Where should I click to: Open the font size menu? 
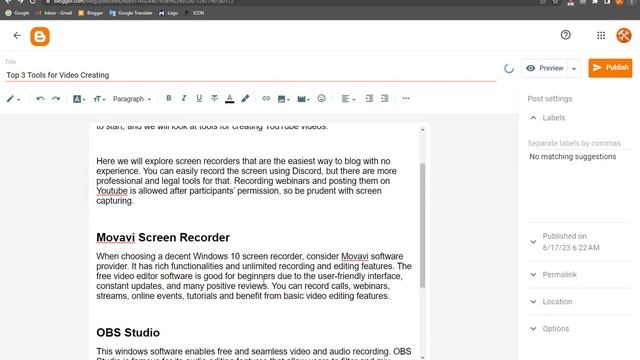[99, 99]
